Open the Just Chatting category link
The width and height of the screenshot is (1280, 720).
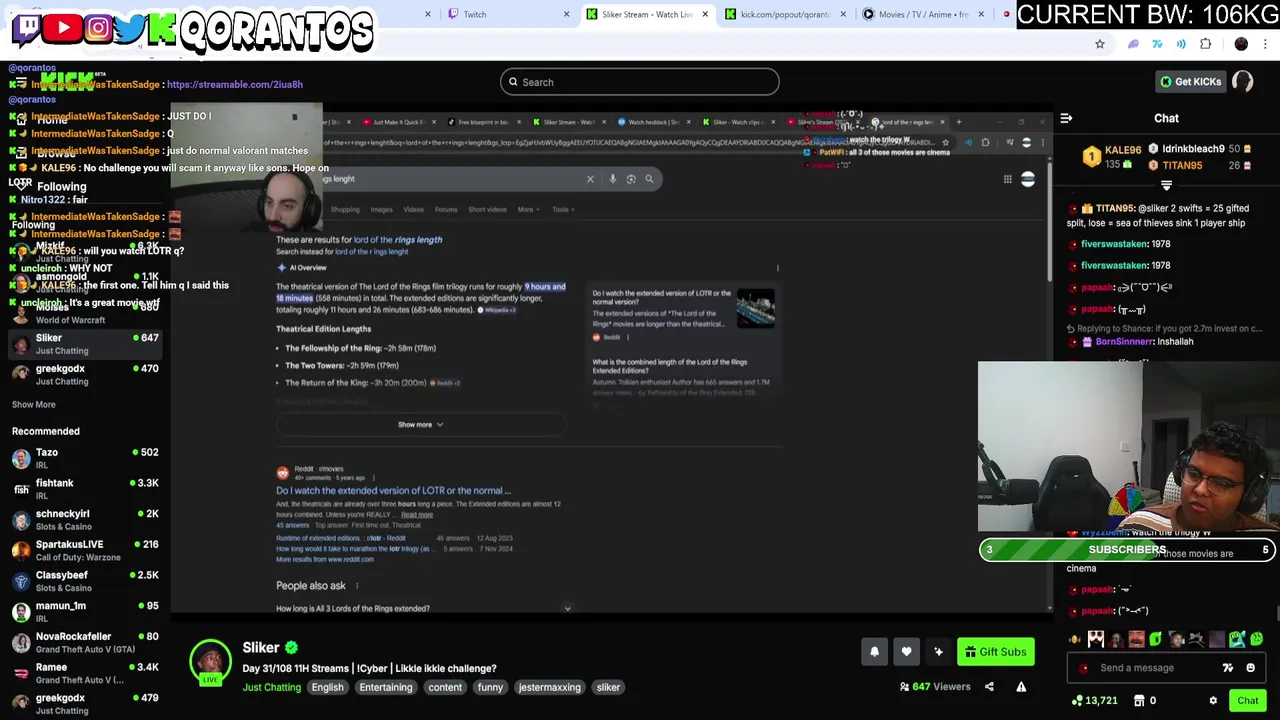click(x=271, y=687)
